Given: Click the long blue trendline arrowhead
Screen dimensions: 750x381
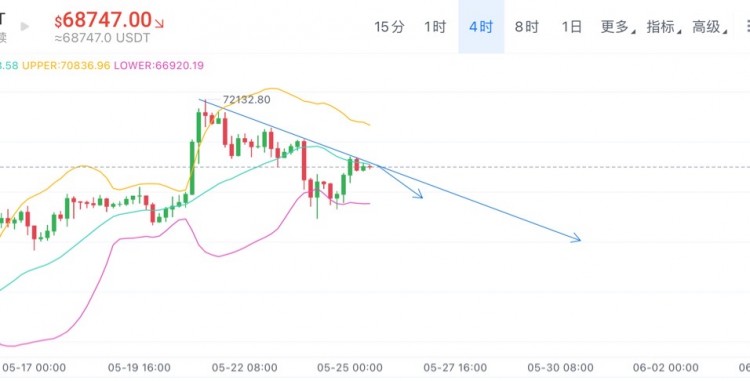Looking at the screenshot, I should pyautogui.click(x=576, y=238).
